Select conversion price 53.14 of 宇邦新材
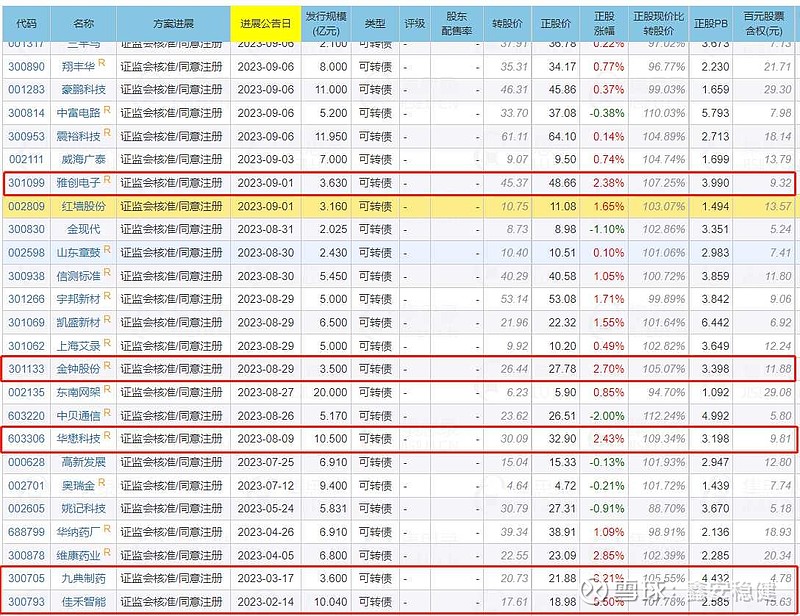This screenshot has width=800, height=616. (x=514, y=299)
